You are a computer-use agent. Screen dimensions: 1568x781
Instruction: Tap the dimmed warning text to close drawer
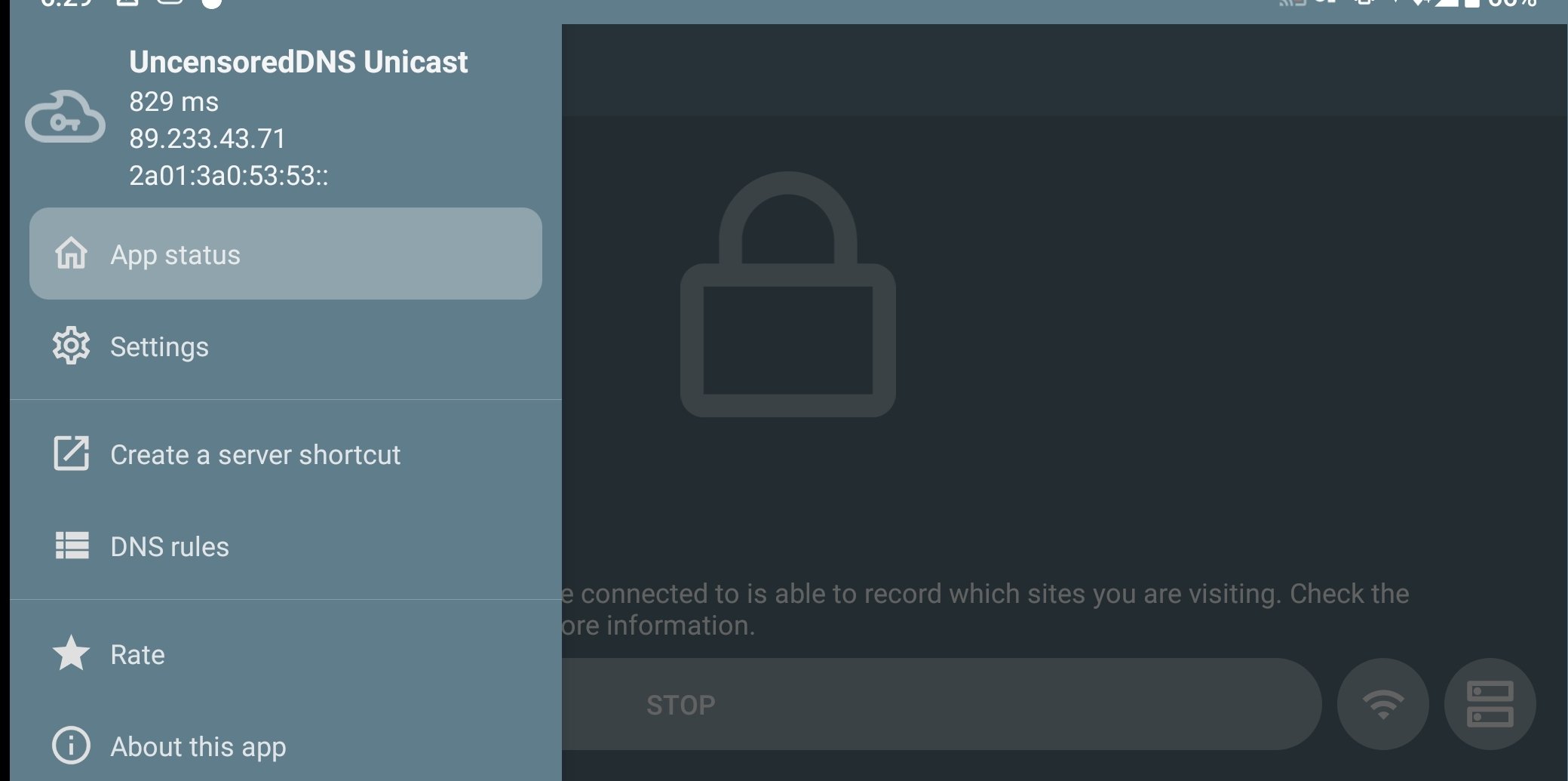click(985, 610)
